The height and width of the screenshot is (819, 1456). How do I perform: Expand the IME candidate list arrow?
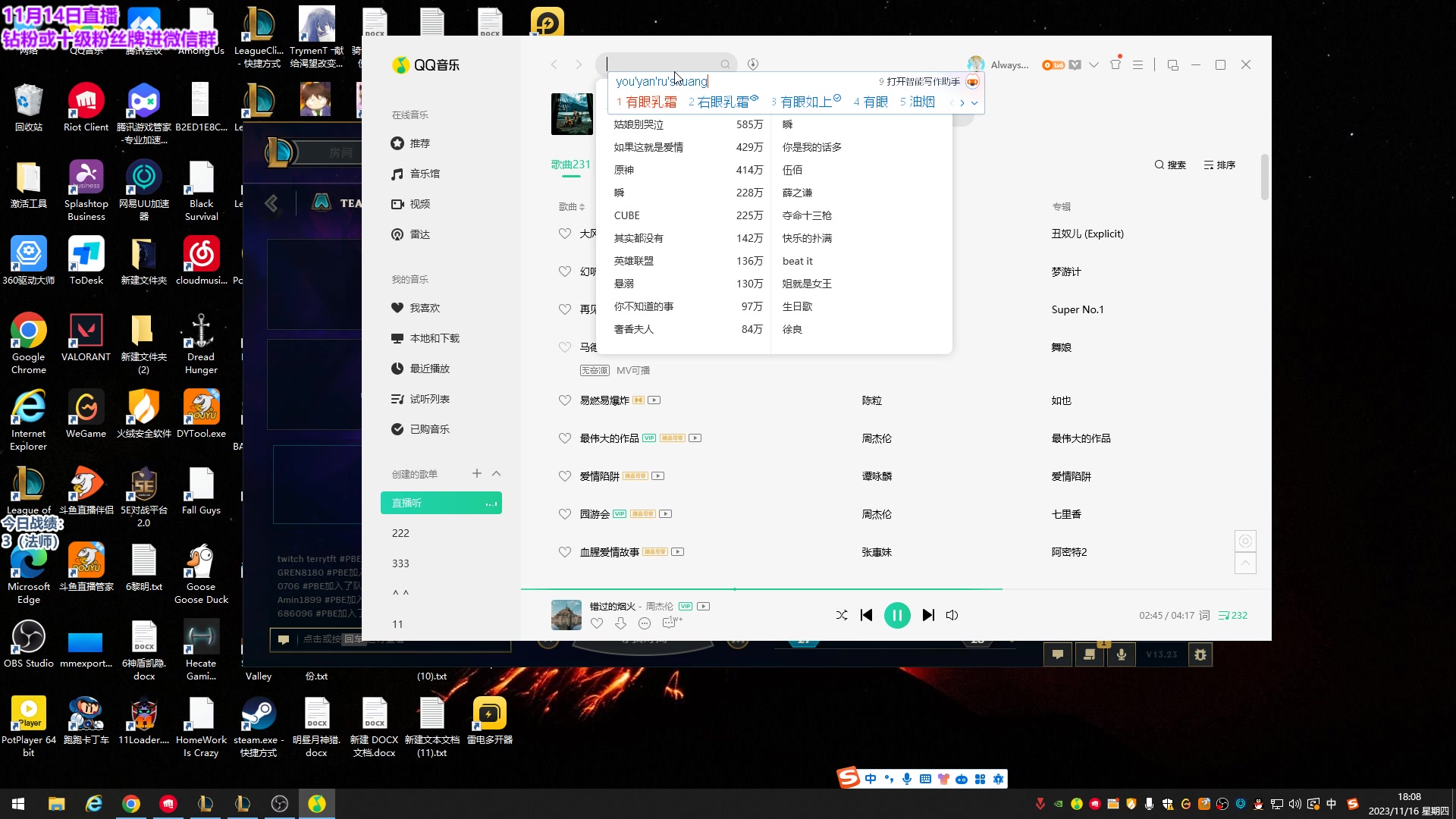(x=974, y=102)
